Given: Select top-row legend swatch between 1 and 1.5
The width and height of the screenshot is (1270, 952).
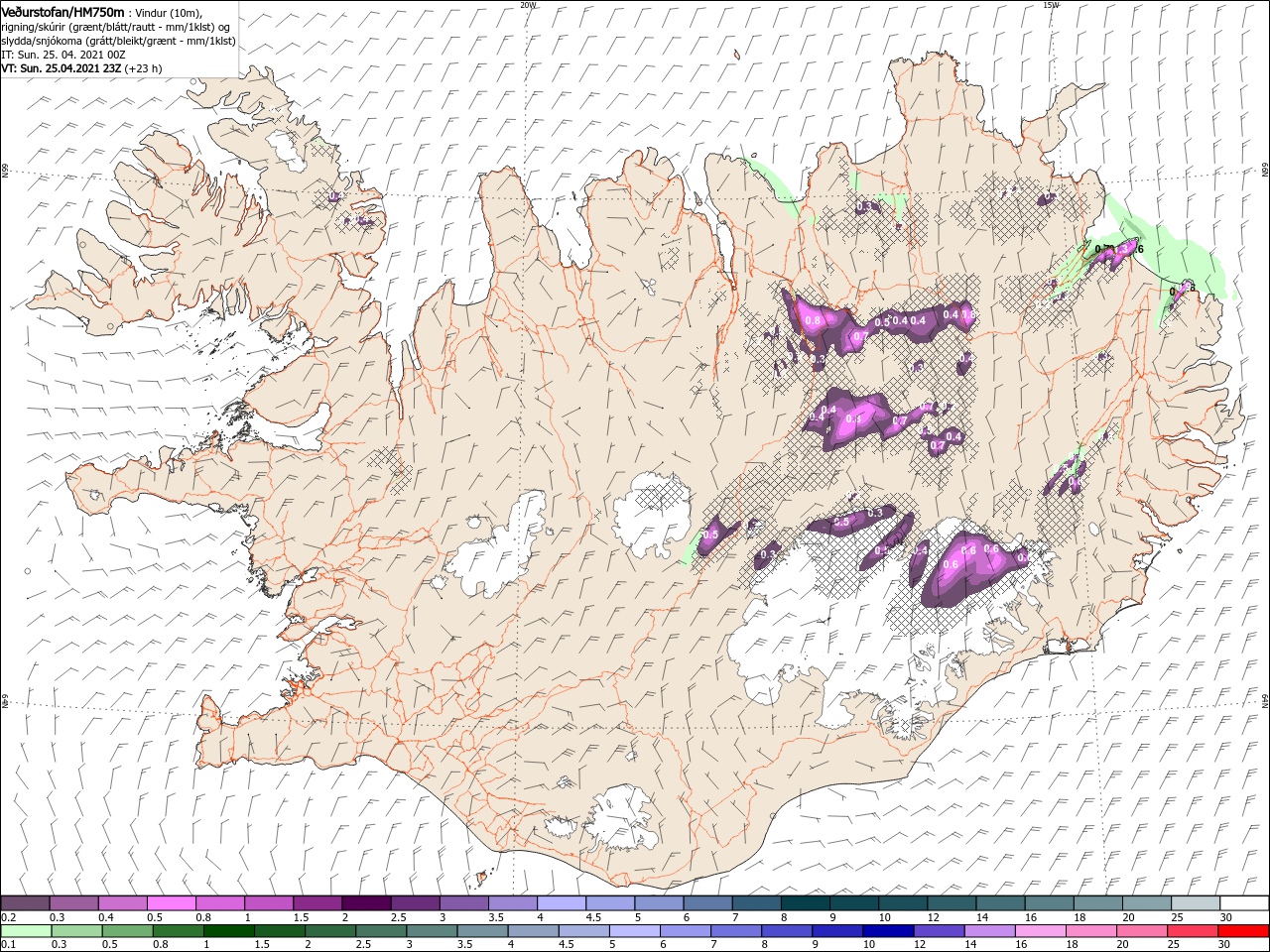Looking at the screenshot, I should point(268,903).
